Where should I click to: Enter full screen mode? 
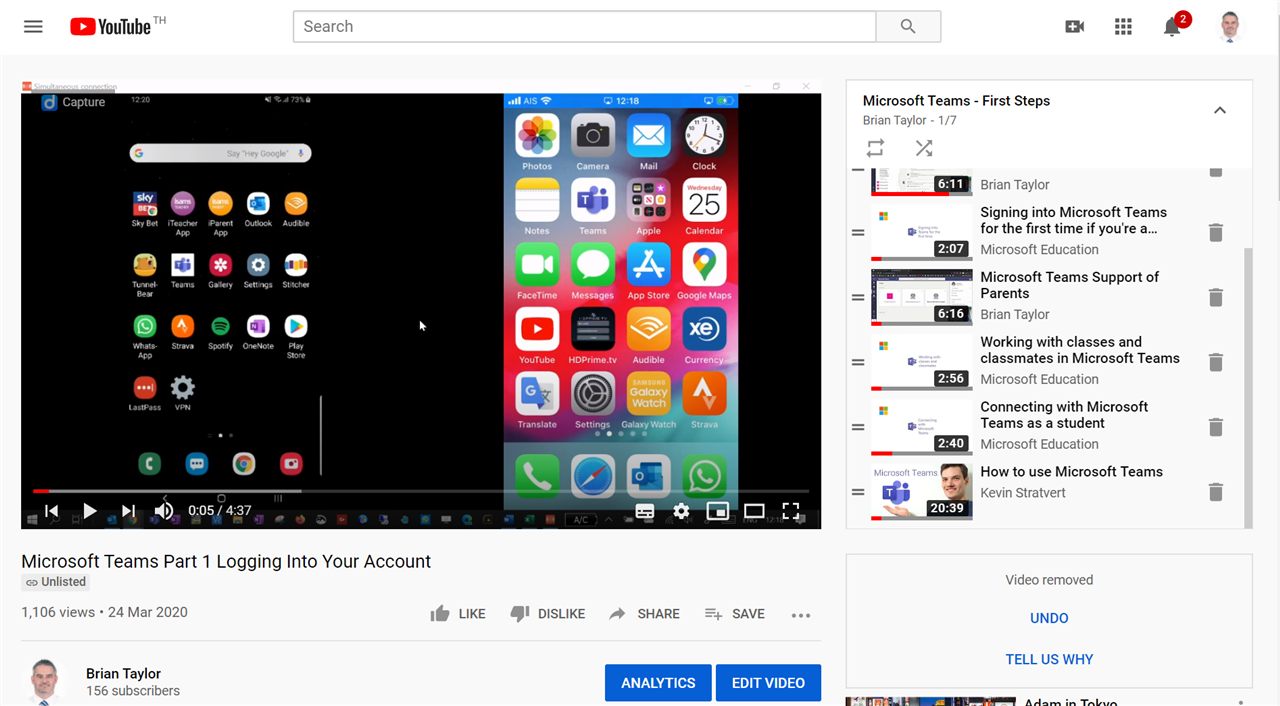[x=791, y=511]
